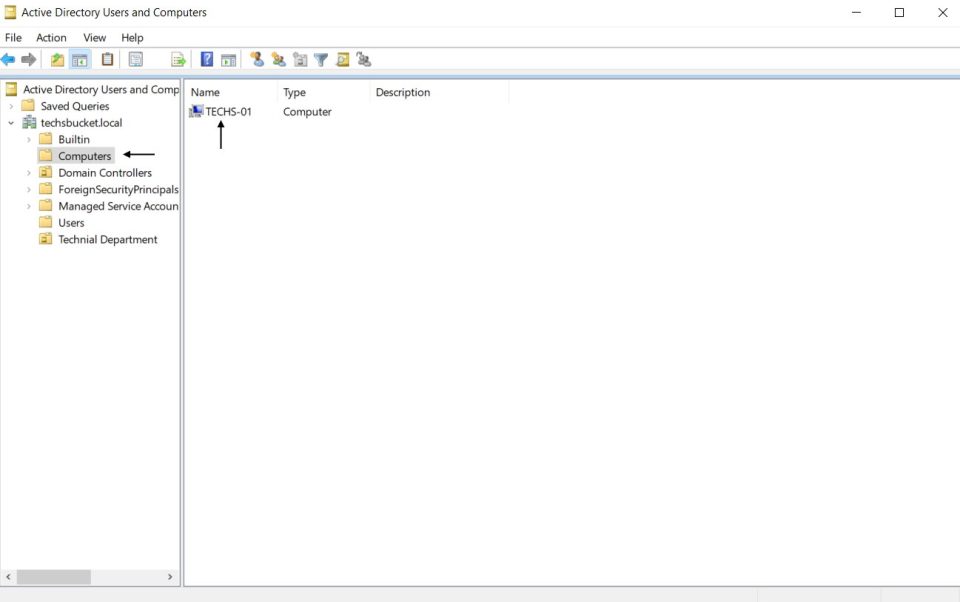Open Properties from the toolbar icon
This screenshot has height=602, width=960.
pyautogui.click(x=135, y=59)
